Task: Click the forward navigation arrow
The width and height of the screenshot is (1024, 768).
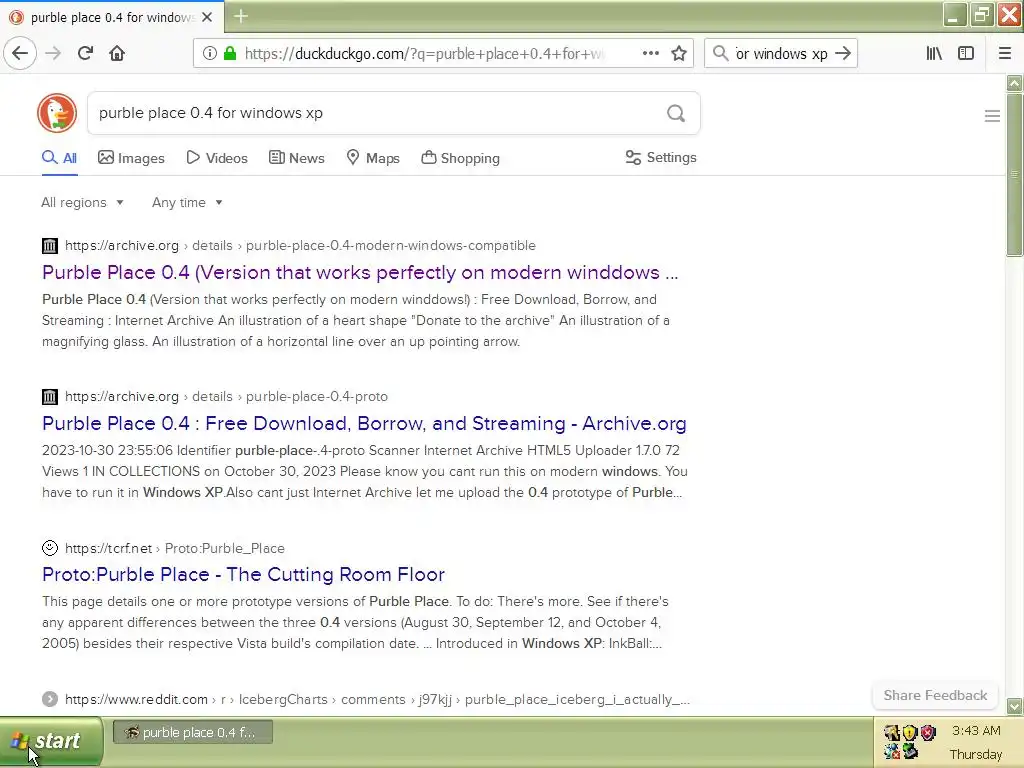Action: click(54, 53)
